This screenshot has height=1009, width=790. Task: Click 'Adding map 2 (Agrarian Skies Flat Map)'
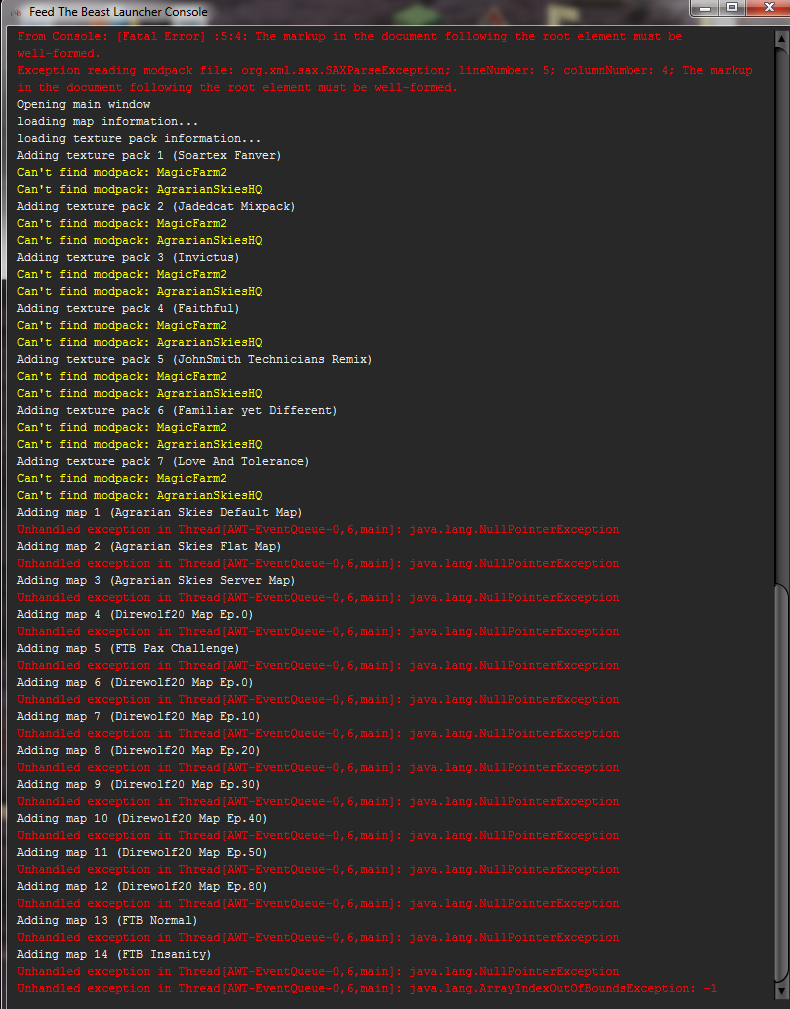point(149,546)
